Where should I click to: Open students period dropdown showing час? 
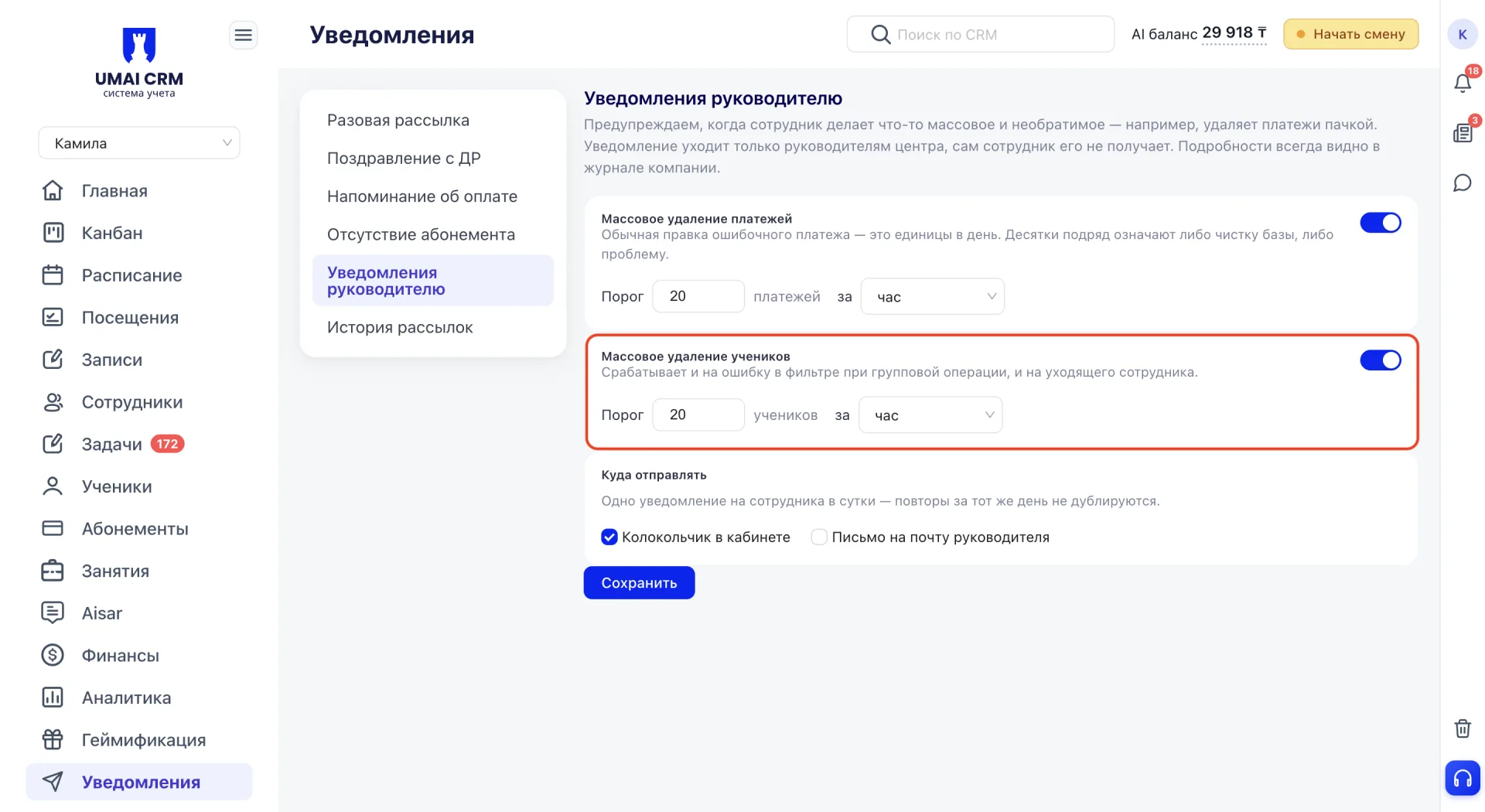click(930, 415)
